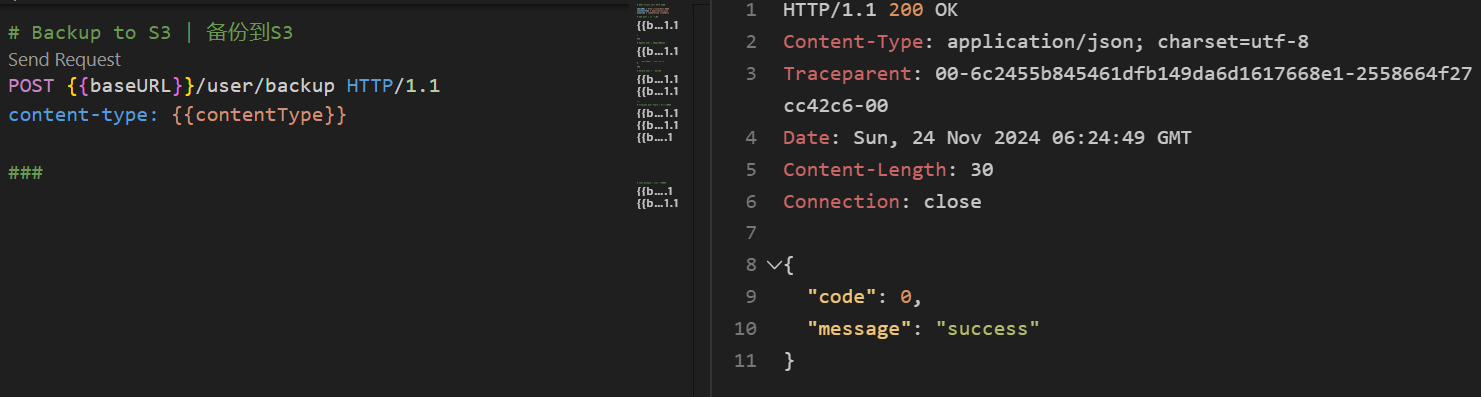Click the Content-Length header name
The width and height of the screenshot is (1481, 397).
(x=864, y=170)
